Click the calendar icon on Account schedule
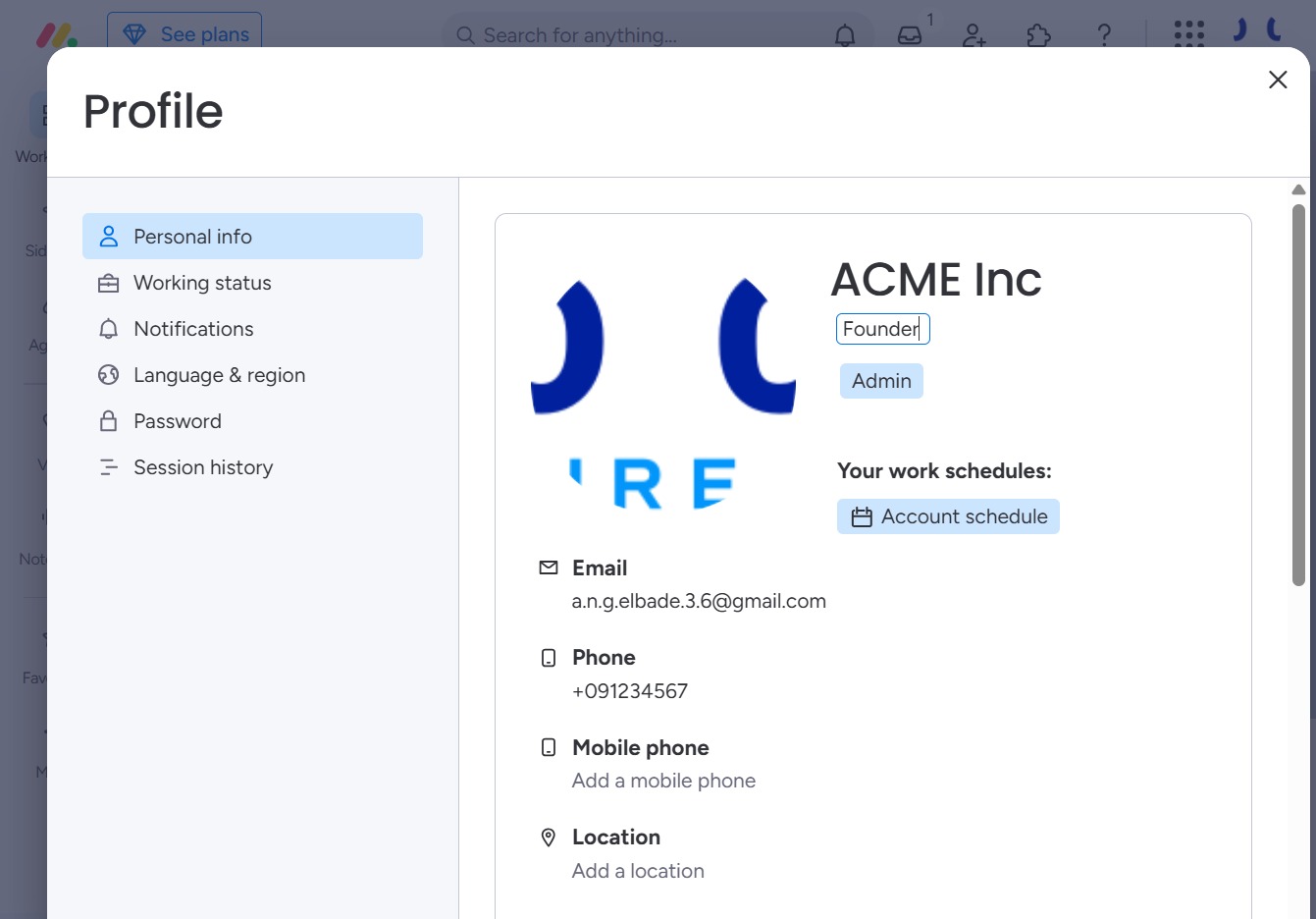 [862, 516]
